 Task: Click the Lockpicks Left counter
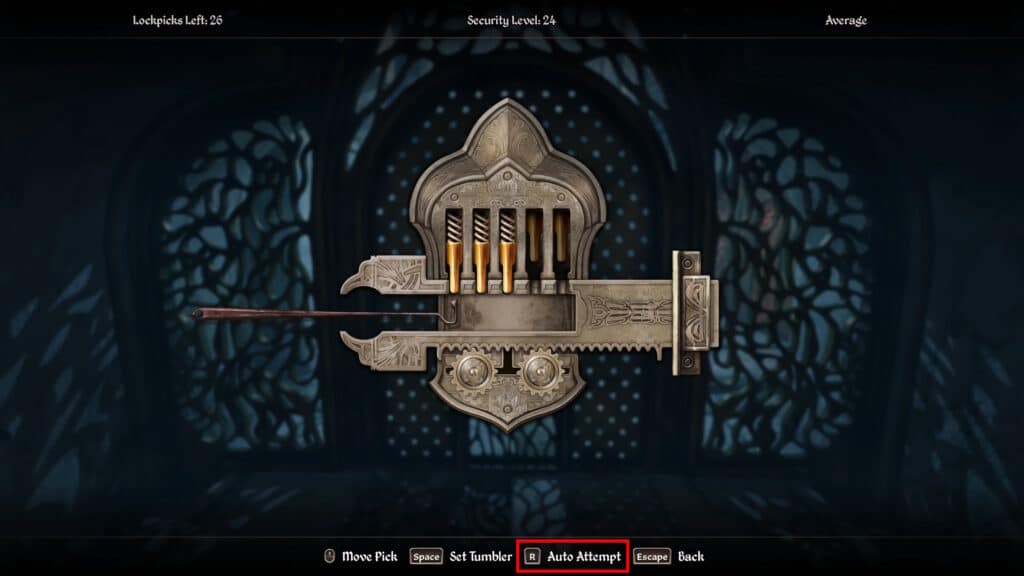coord(178,20)
